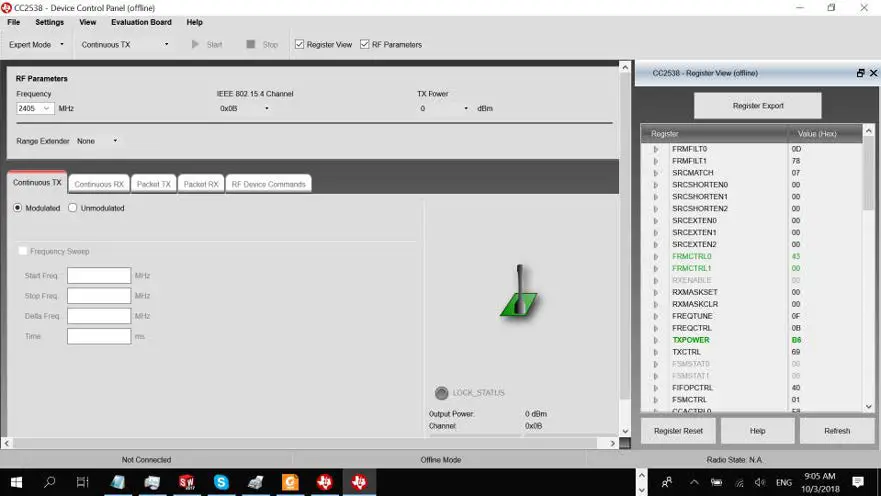Enable the Frequency Sweep checkbox
Image resolution: width=881 pixels, height=496 pixels.
point(22,251)
